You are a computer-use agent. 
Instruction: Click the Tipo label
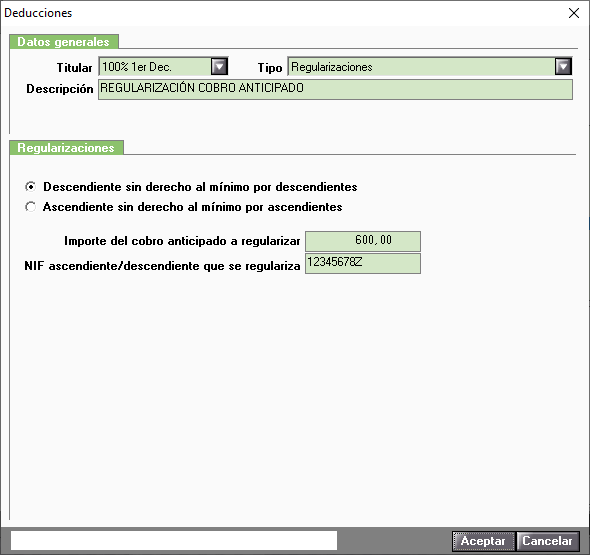270,68
